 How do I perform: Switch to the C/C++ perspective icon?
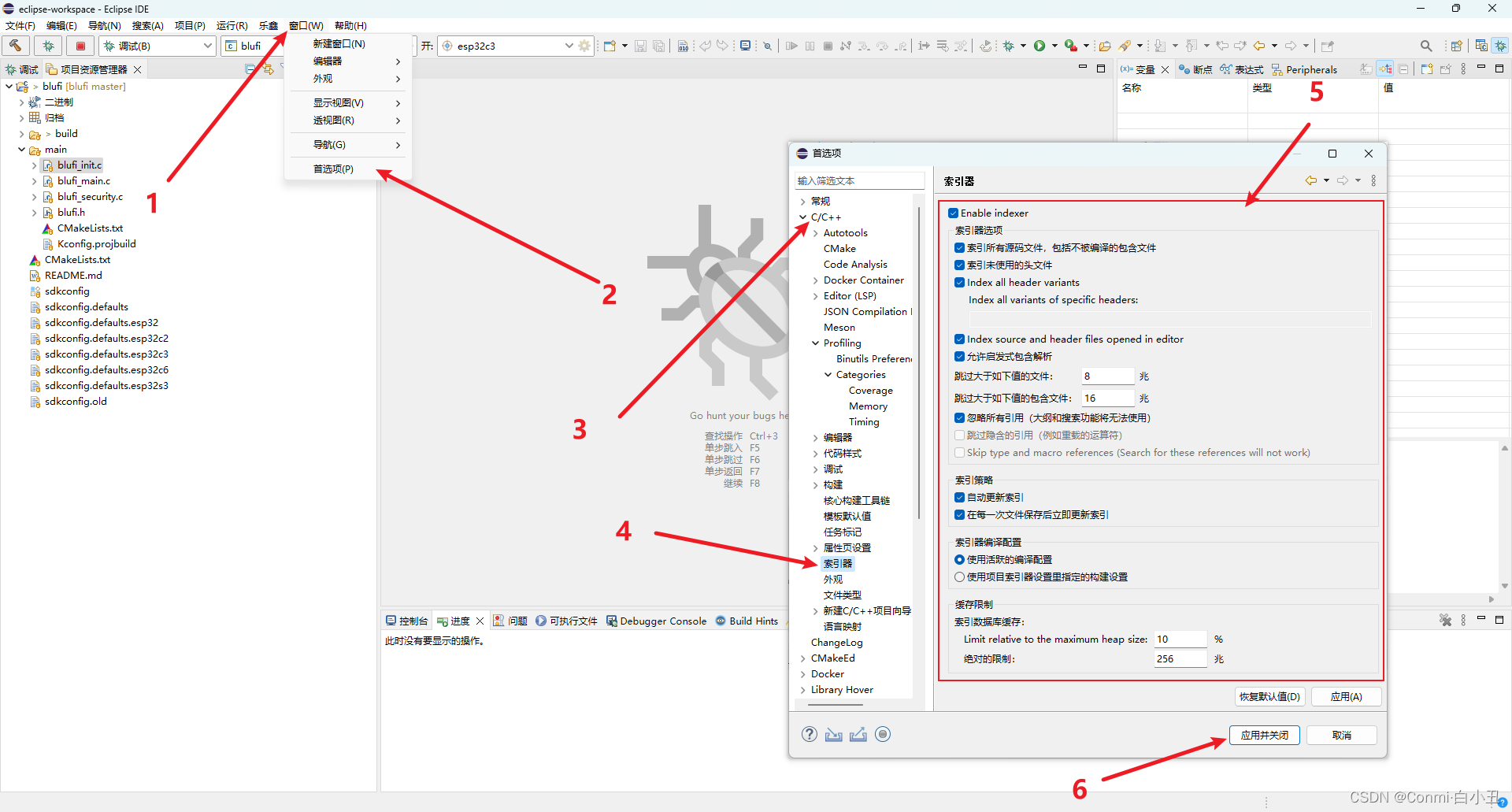pos(1481,46)
